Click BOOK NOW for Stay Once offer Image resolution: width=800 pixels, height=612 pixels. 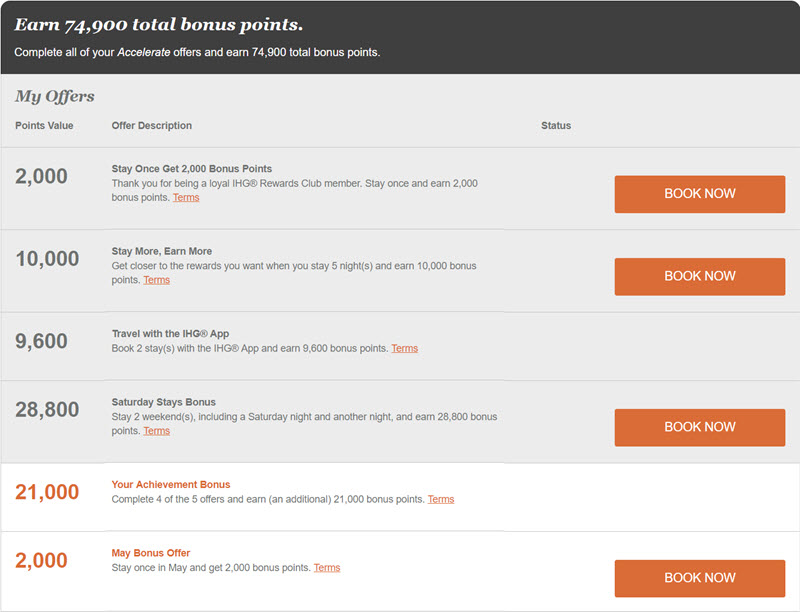699,194
